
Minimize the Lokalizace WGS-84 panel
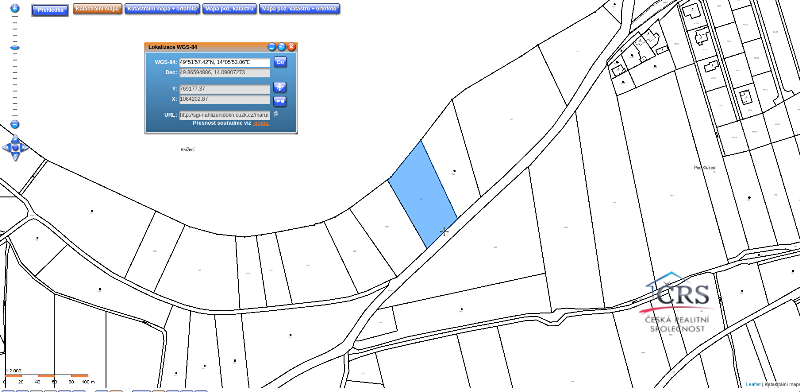coord(272,47)
